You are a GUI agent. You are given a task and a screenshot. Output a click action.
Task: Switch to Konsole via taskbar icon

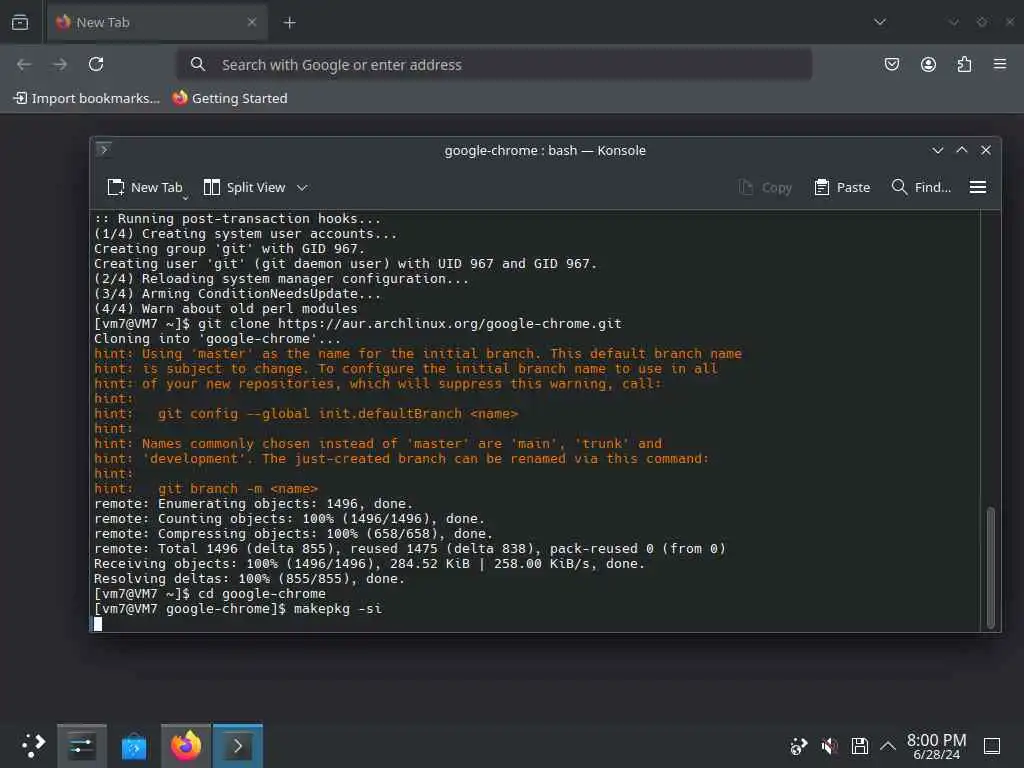[238, 746]
